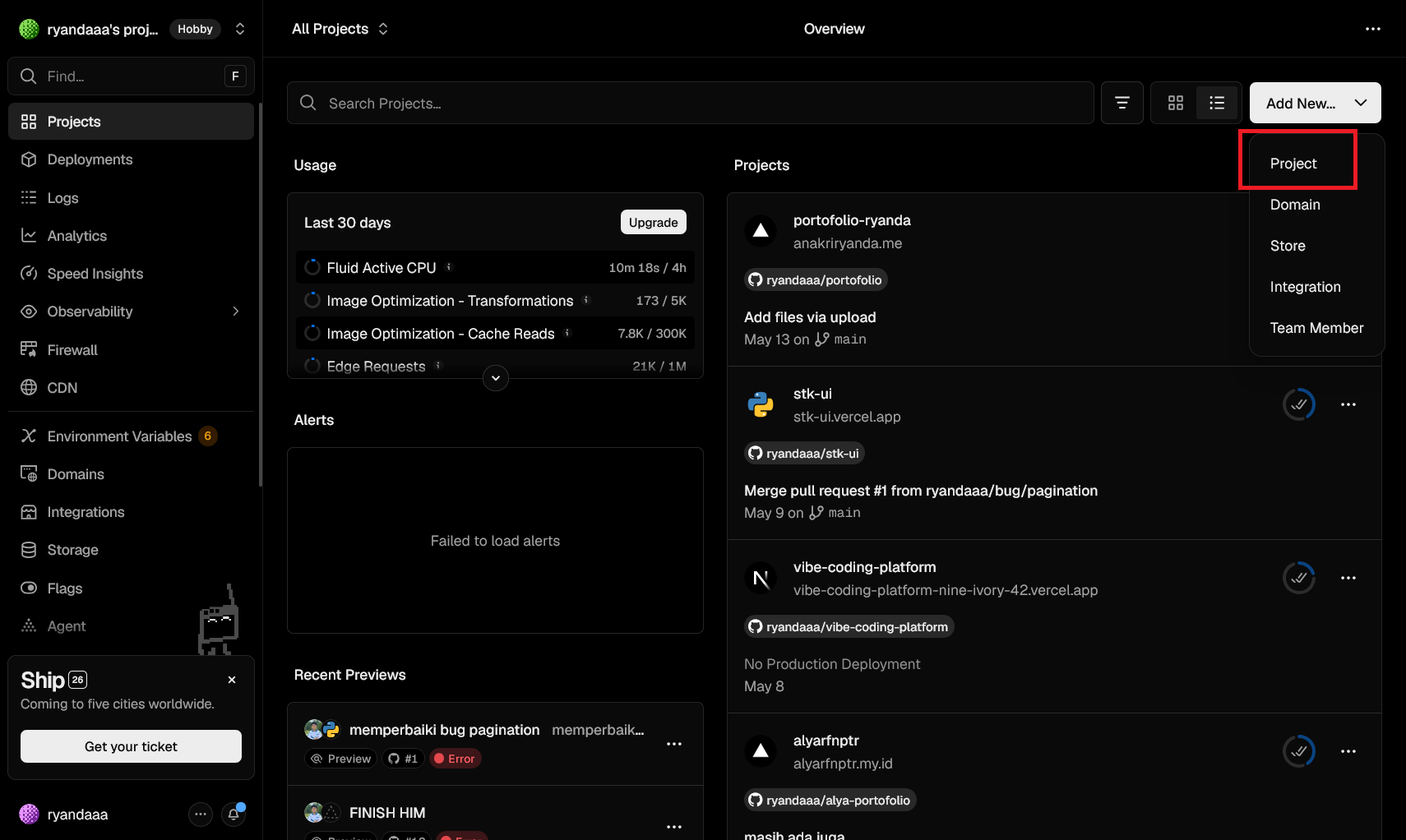
Task: Click the #1 pull request badge
Action: point(403,759)
